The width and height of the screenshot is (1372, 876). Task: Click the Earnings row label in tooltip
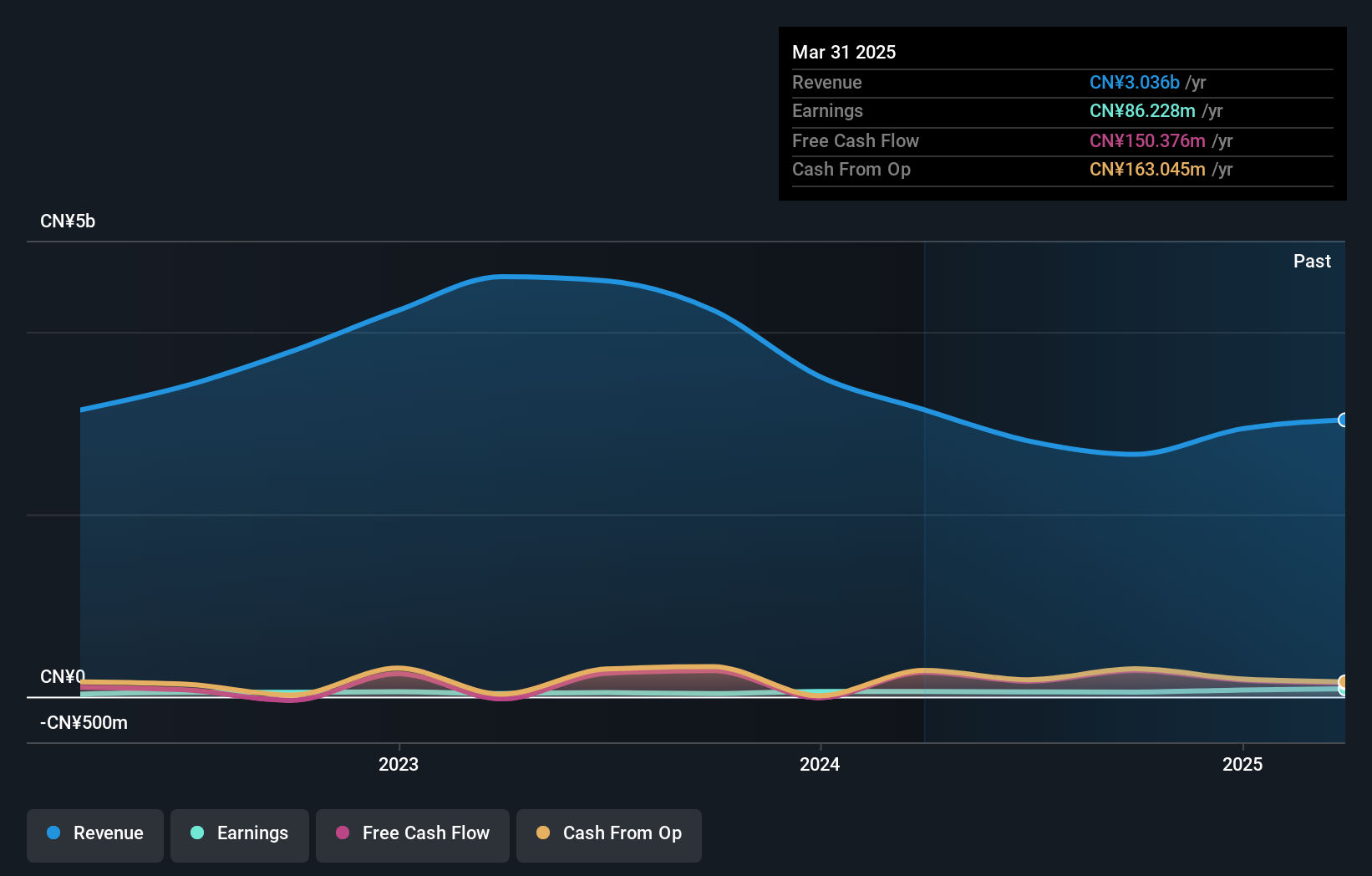click(827, 110)
